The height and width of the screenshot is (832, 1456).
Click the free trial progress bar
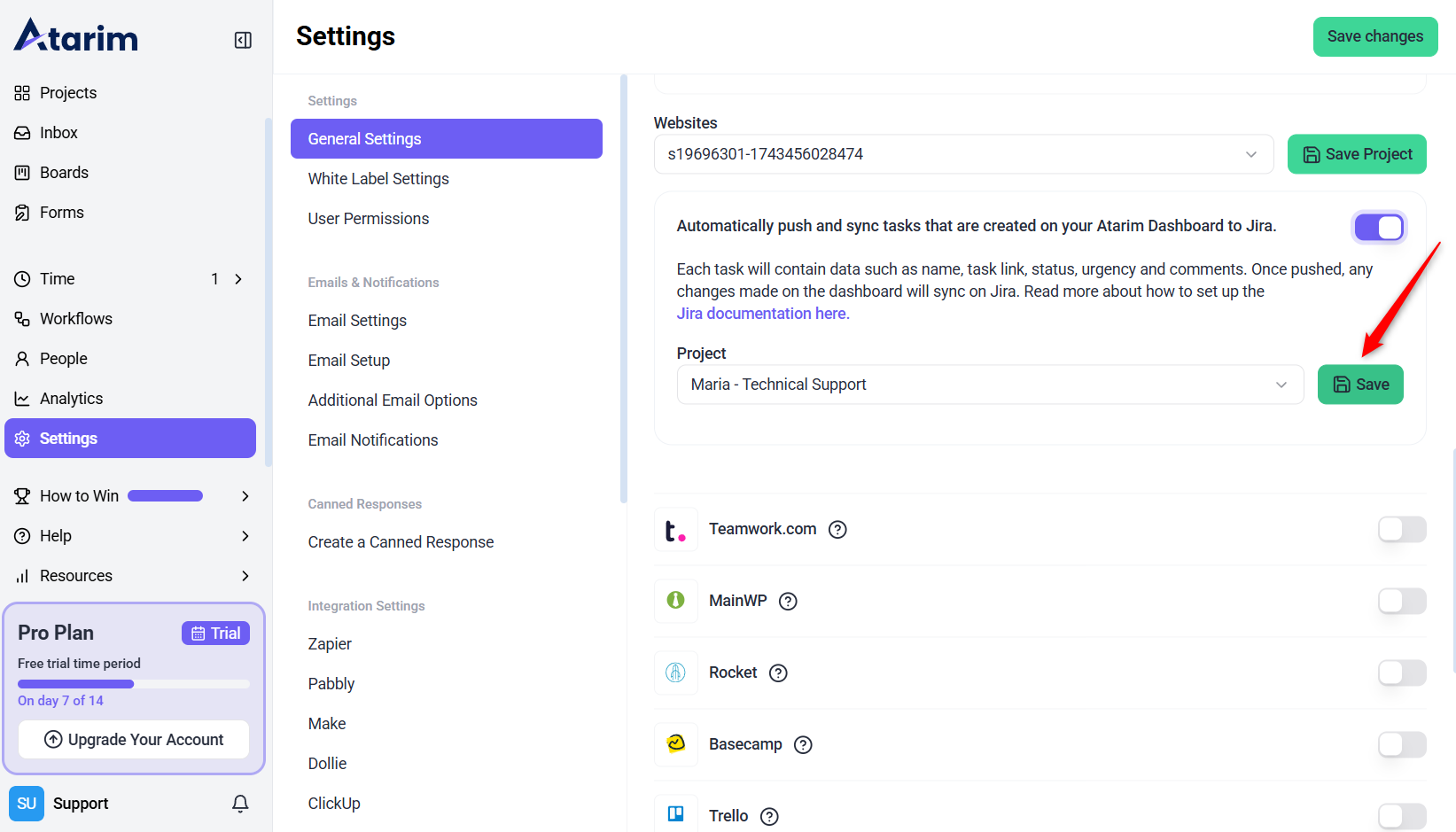point(133,684)
